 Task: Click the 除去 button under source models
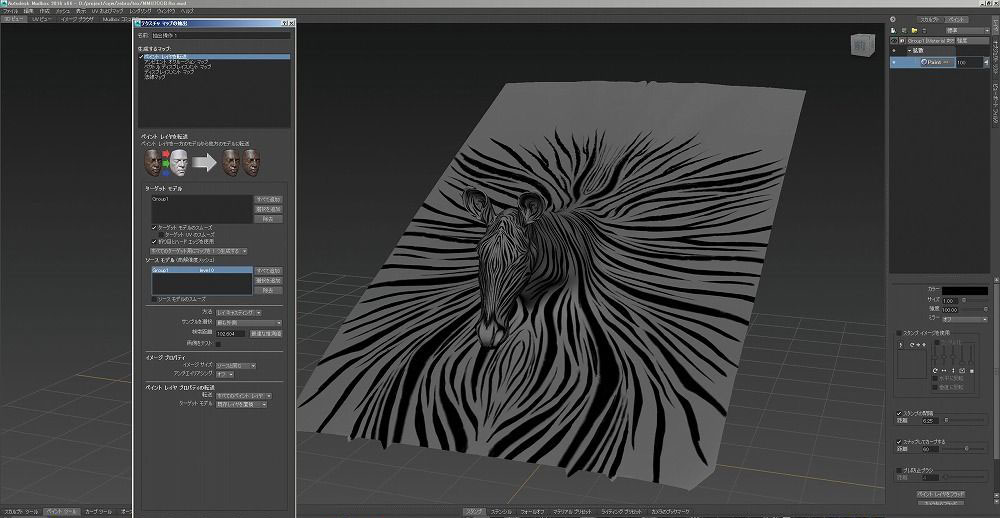pyautogui.click(x=268, y=290)
